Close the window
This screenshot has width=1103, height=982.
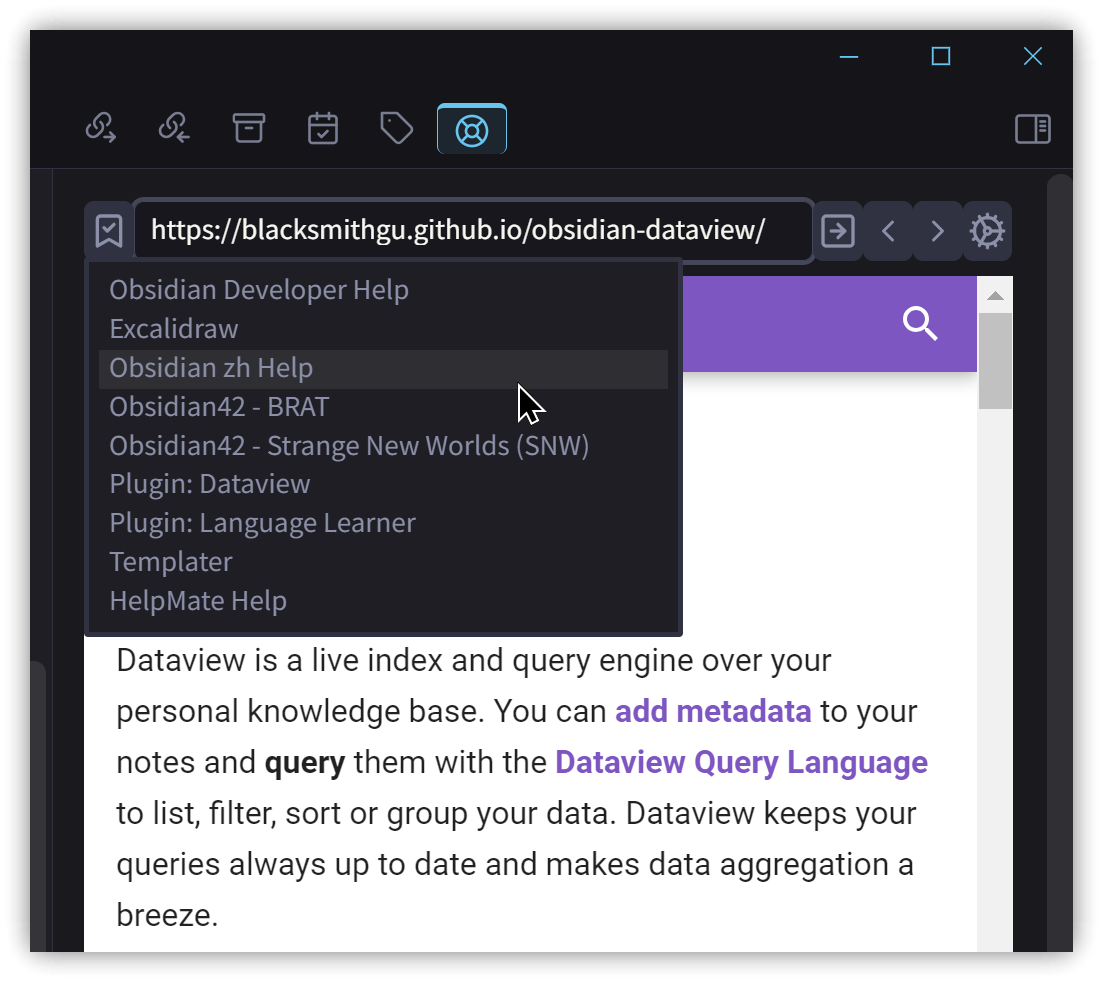pyautogui.click(x=1033, y=56)
